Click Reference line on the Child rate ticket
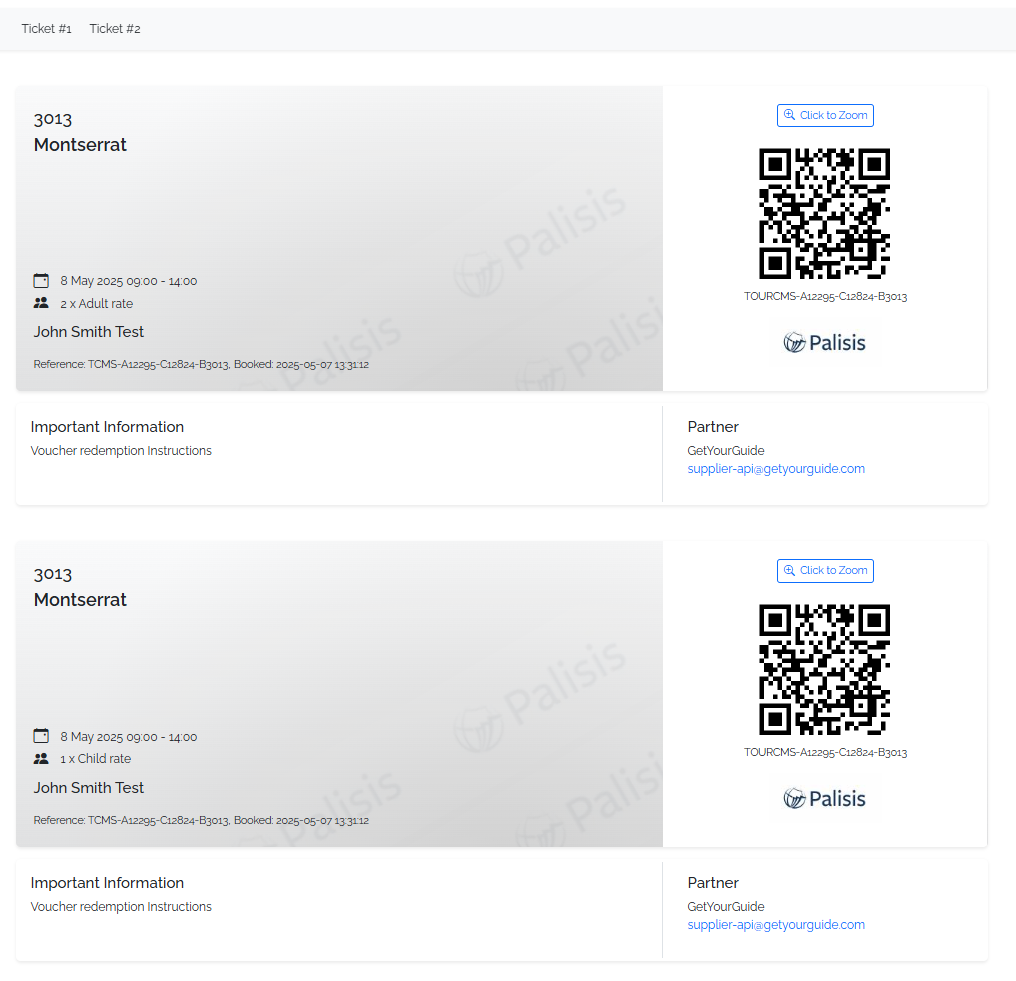 (201, 820)
